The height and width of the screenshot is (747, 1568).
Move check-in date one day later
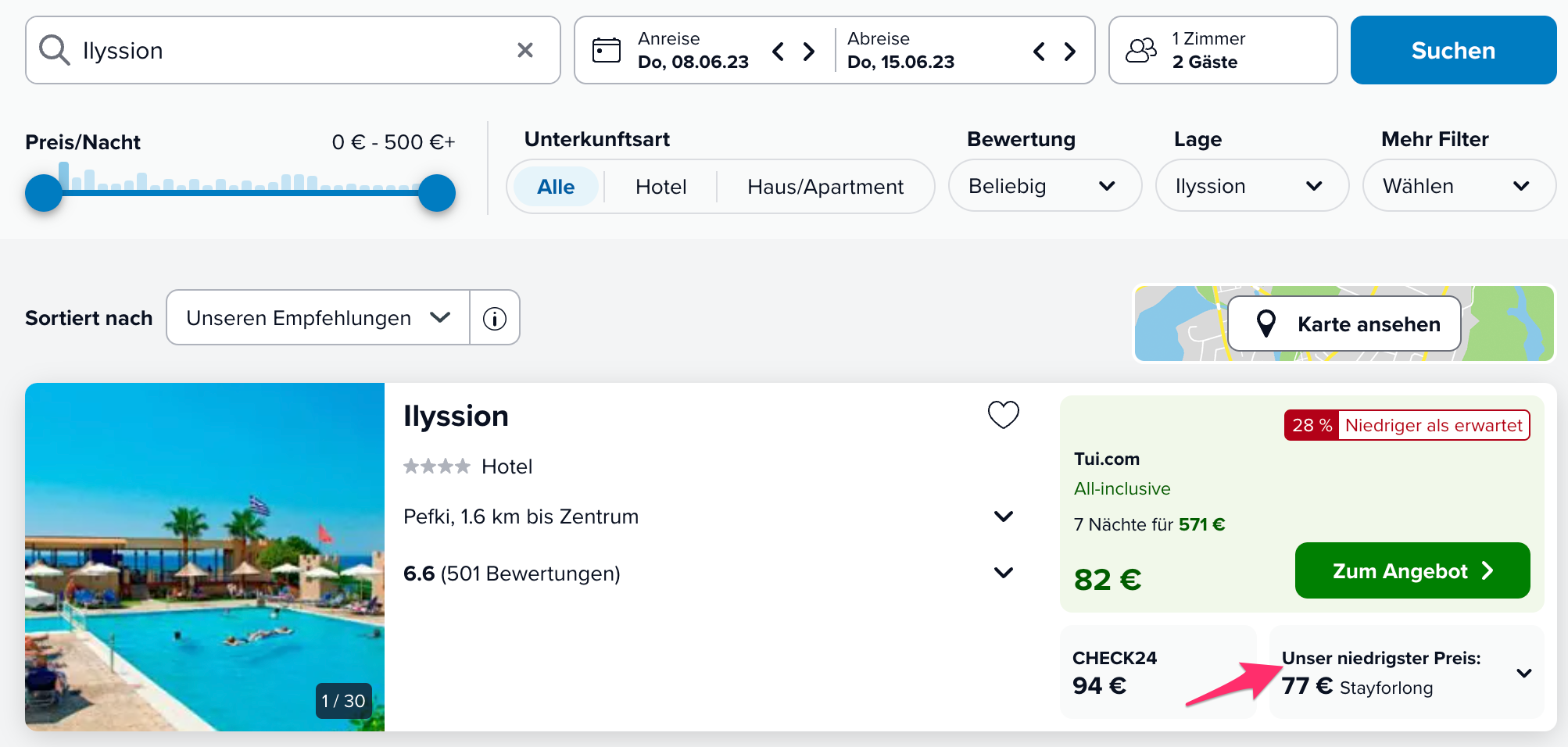(x=809, y=52)
